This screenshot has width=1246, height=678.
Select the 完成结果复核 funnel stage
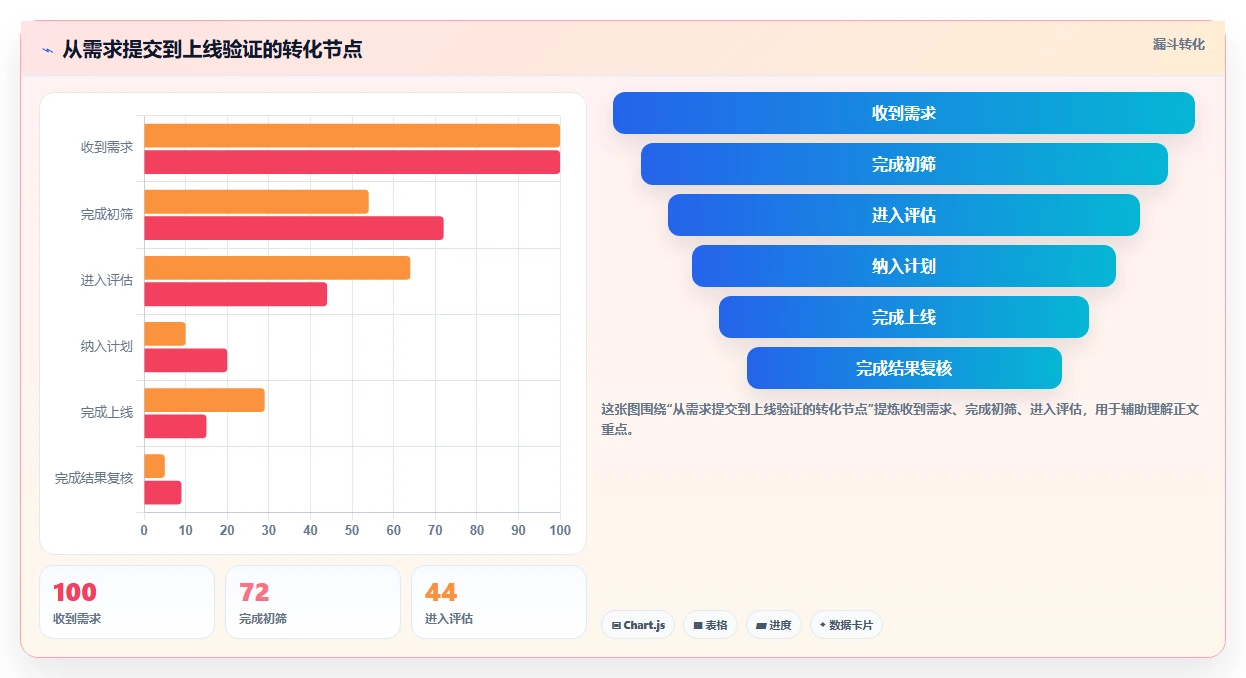point(904,368)
